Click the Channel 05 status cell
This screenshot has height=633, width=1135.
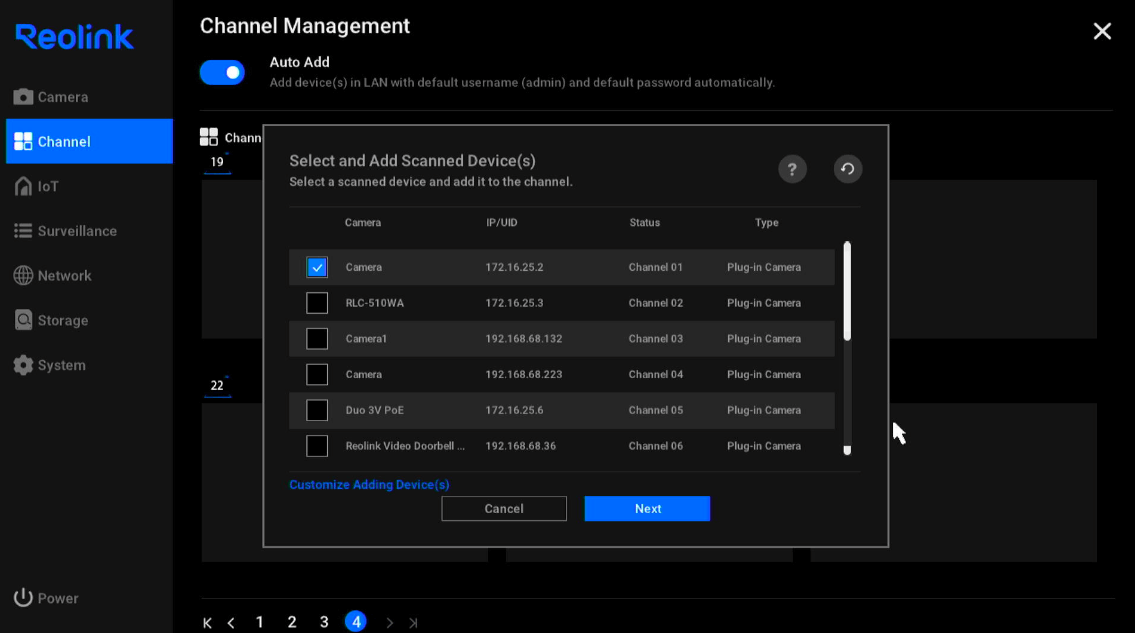(x=656, y=410)
